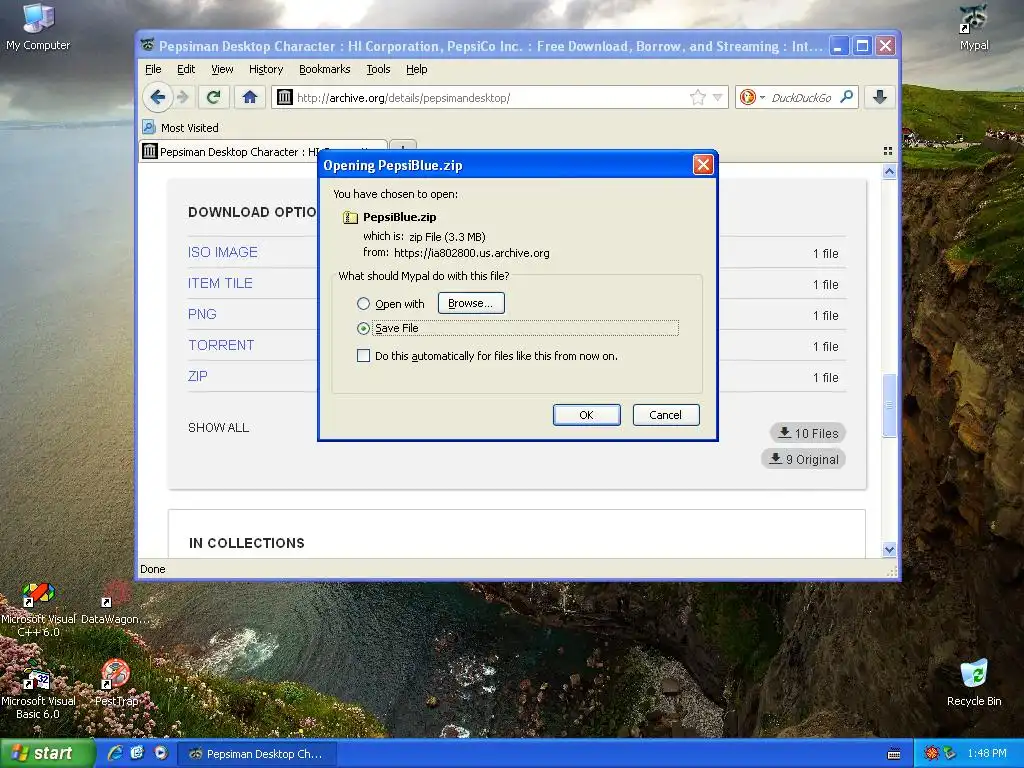Open the Tools menu
1024x768 pixels.
pyautogui.click(x=378, y=69)
